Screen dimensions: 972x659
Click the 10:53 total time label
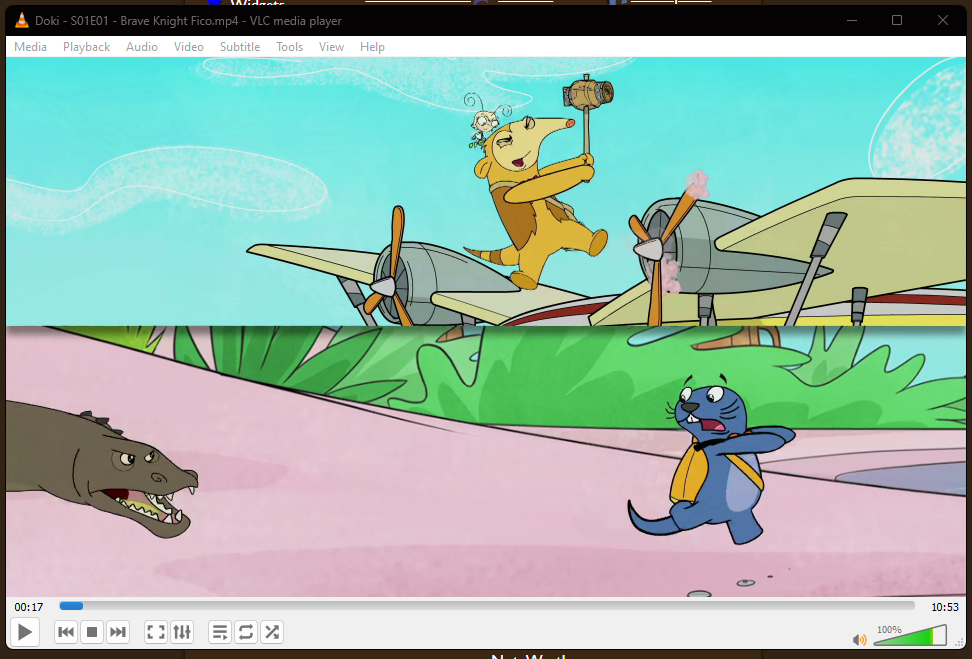pyautogui.click(x=944, y=607)
